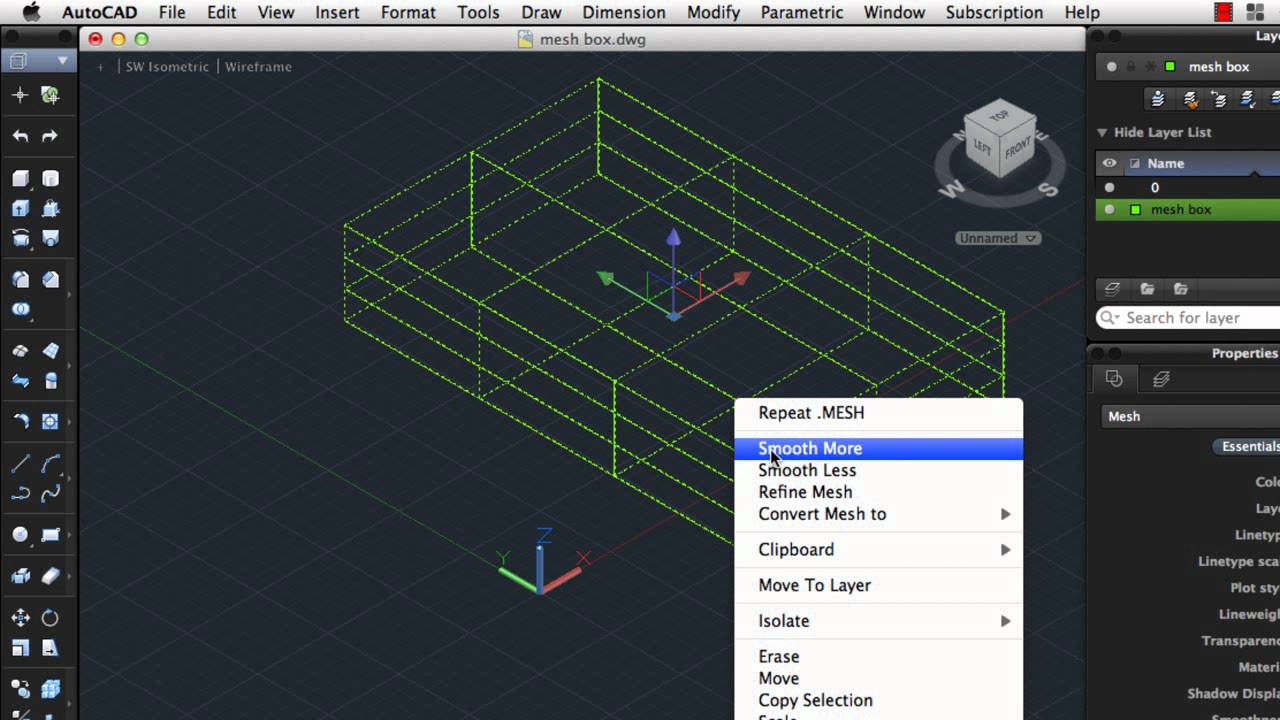Open the Modify menu in menu bar
Viewport: 1280px width, 720px height.
714,12
